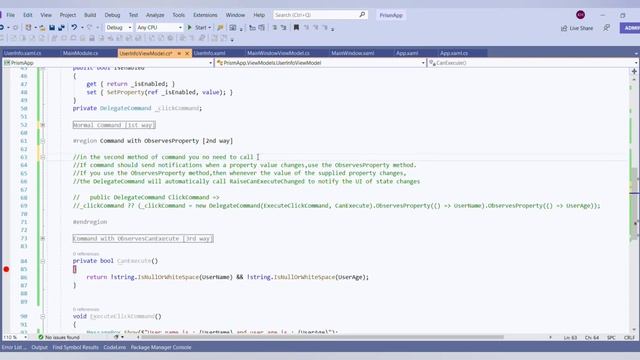Image resolution: width=640 pixels, height=360 pixels.
Task: Open the Error List panel tab
Action: coord(14,347)
